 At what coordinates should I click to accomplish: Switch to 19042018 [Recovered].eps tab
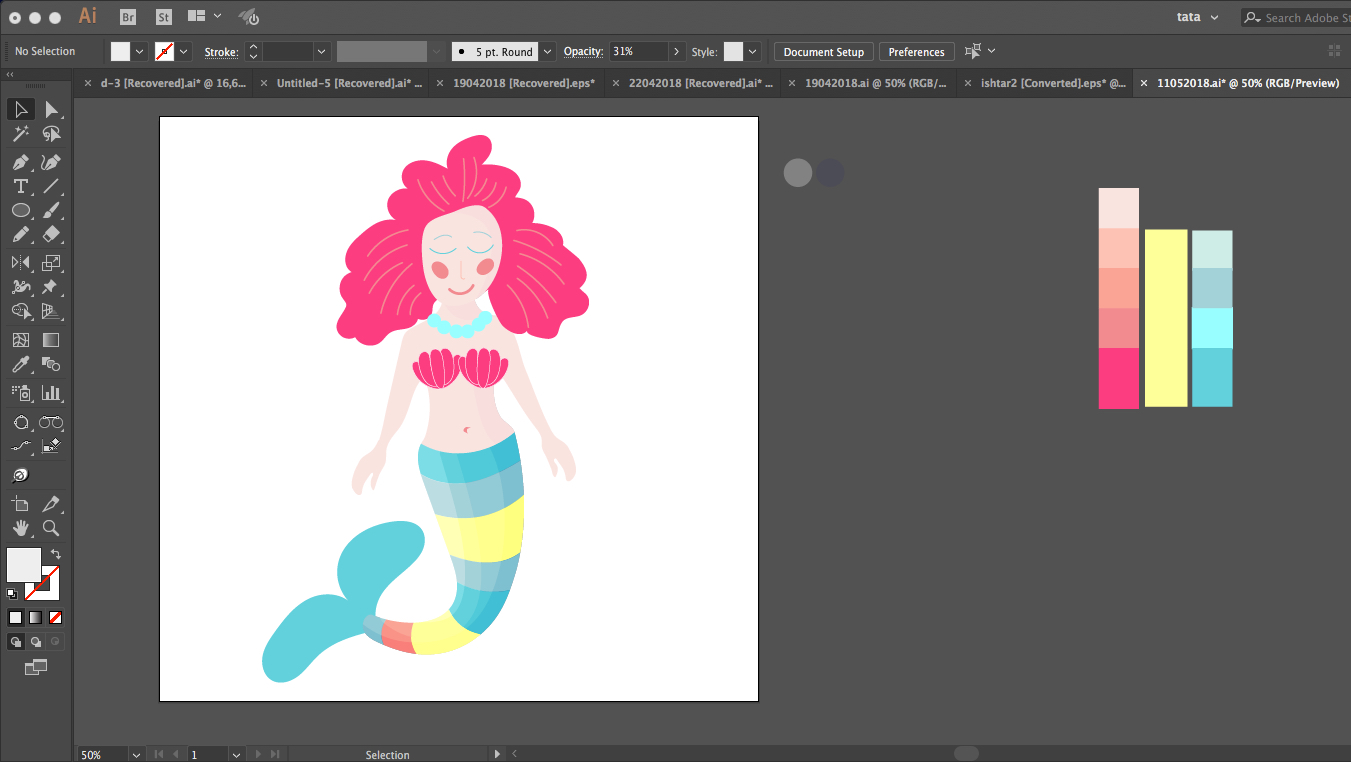[x=524, y=83]
